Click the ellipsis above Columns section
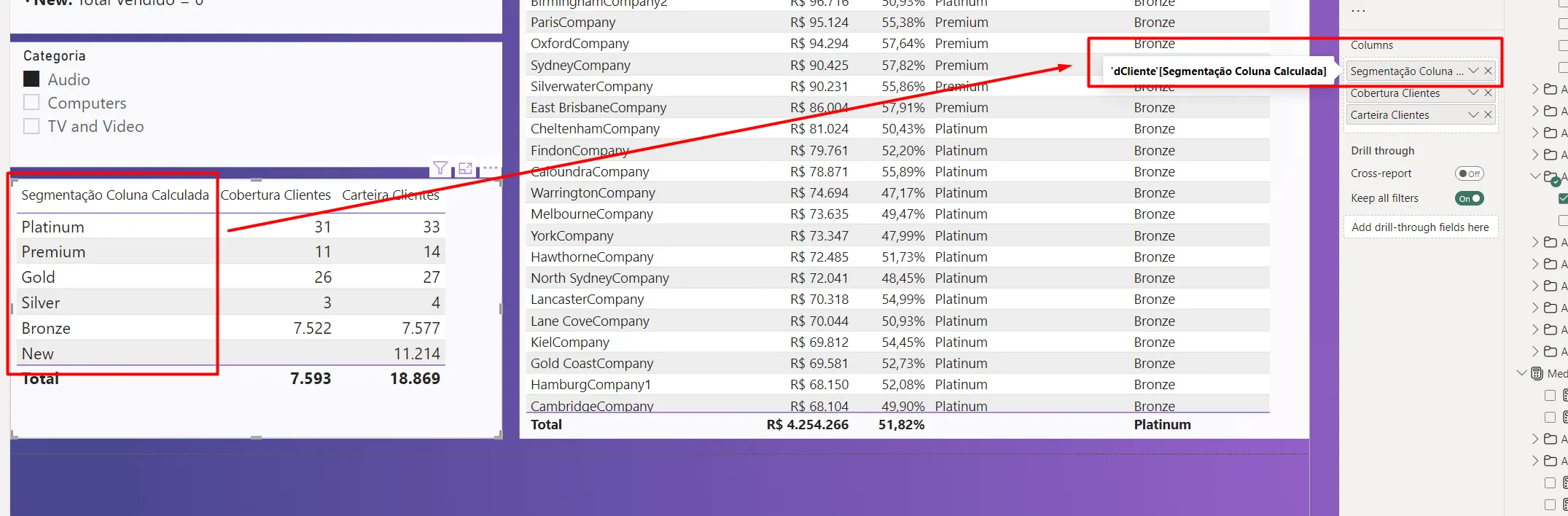This screenshot has height=516, width=1568. 1358,12
